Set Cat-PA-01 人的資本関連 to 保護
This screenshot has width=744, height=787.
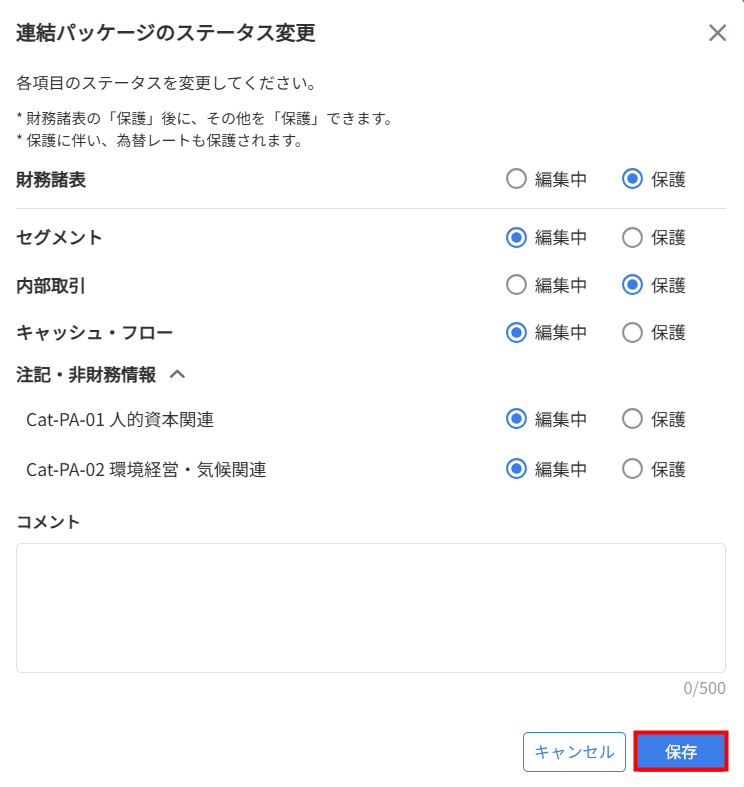click(632, 419)
